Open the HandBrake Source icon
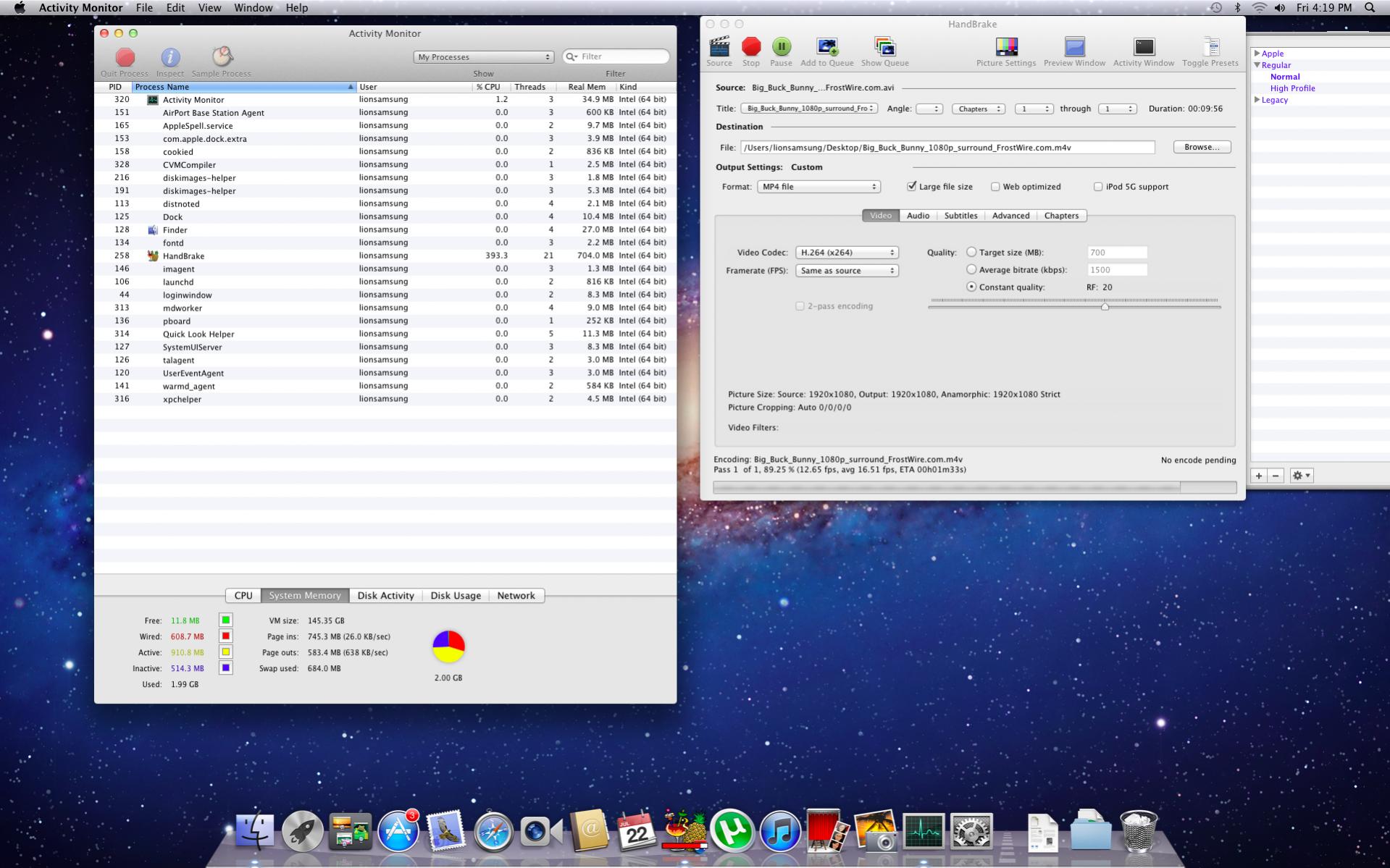The width and height of the screenshot is (1390, 868). click(x=719, y=48)
